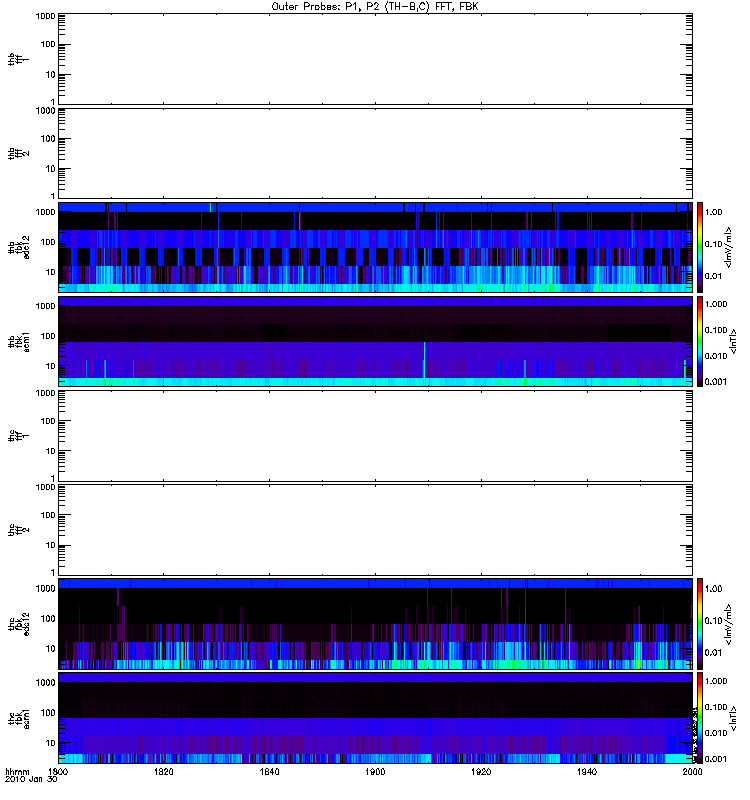750x800 pixels.
Task: Click the '<|mV/m|>' unit label beside thb edc12 color bar
Action: [729, 247]
